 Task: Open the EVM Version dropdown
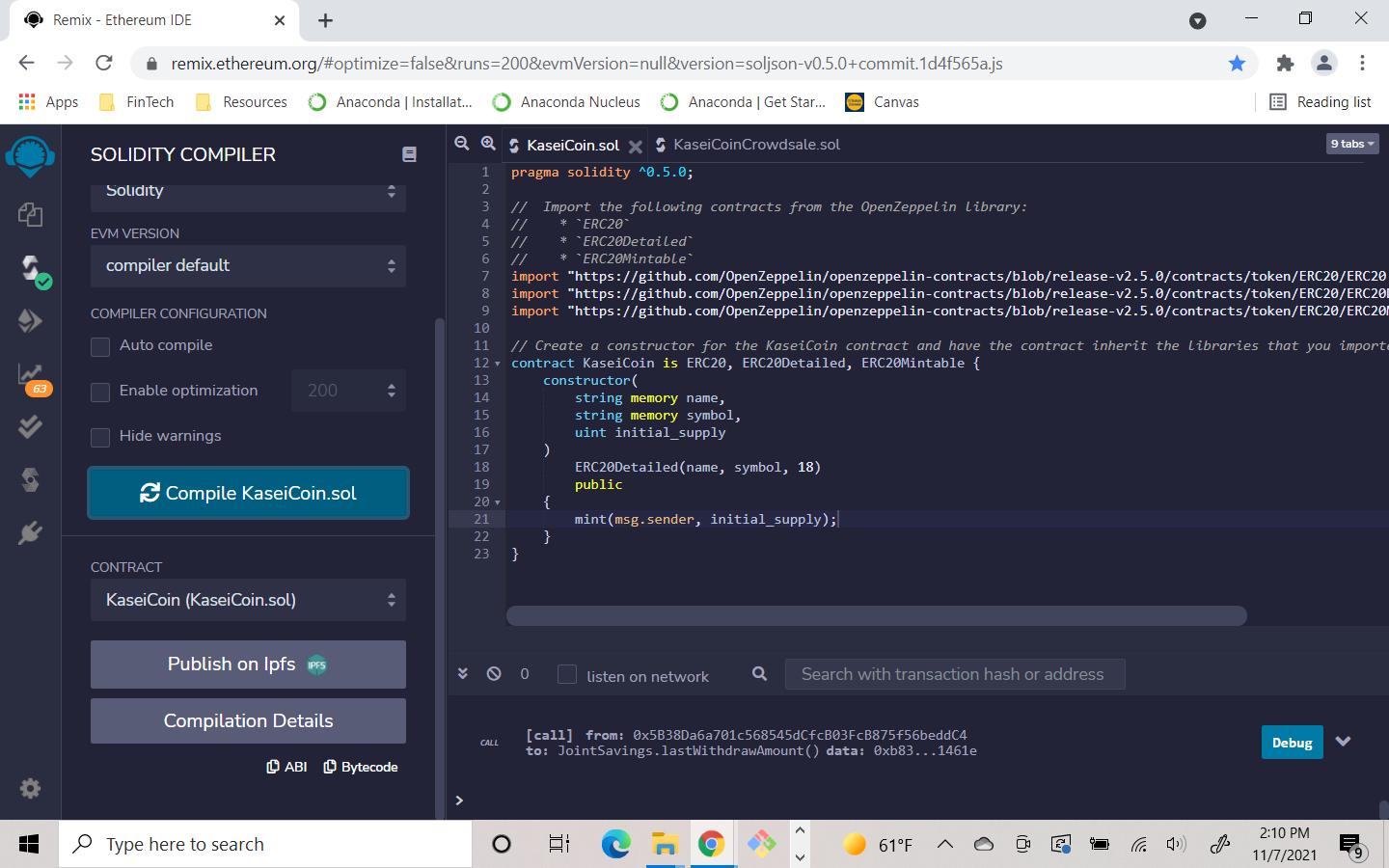[x=248, y=266]
